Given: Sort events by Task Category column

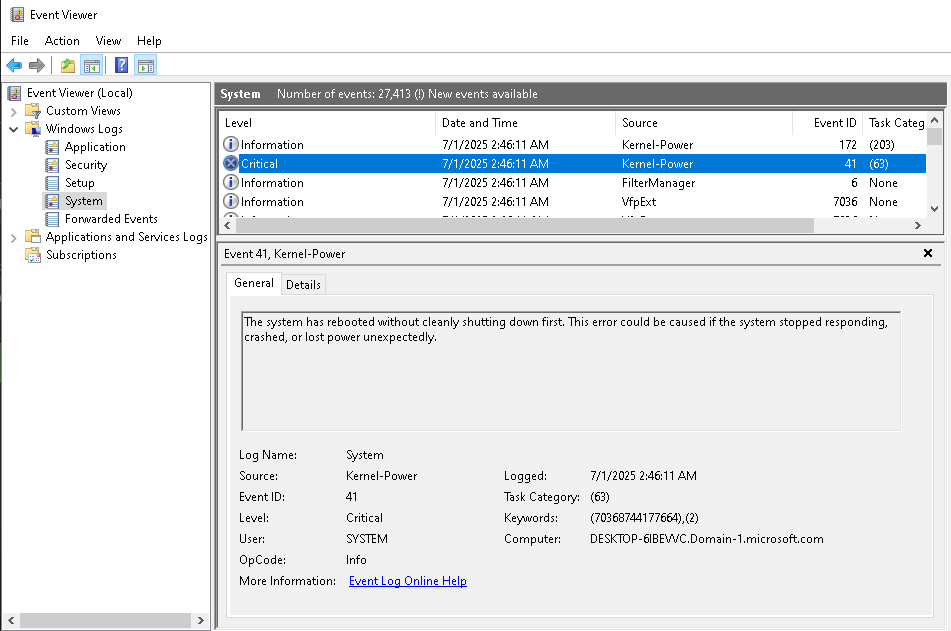Looking at the screenshot, I should tap(895, 123).
